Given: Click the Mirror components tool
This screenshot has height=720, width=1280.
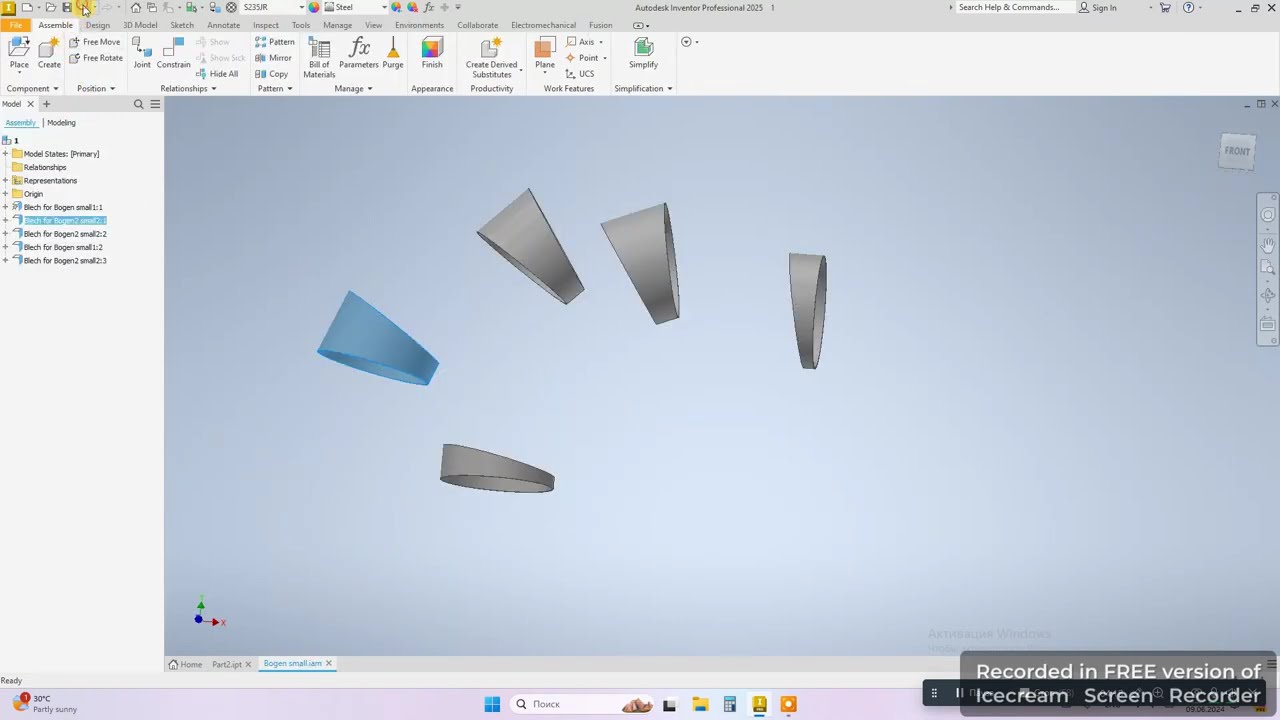Looking at the screenshot, I should tap(272, 58).
